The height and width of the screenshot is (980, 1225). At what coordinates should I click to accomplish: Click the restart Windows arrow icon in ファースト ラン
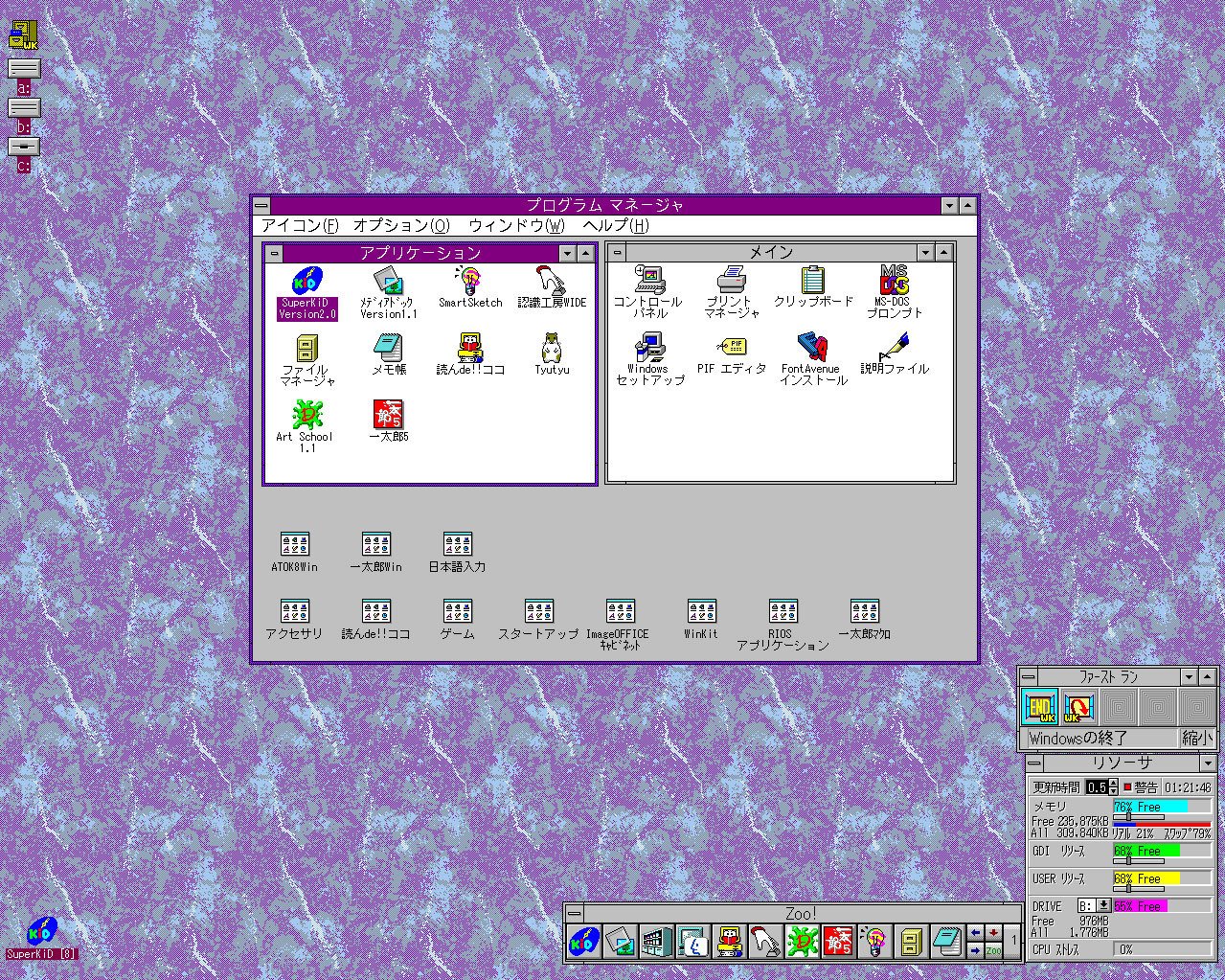click(1078, 708)
